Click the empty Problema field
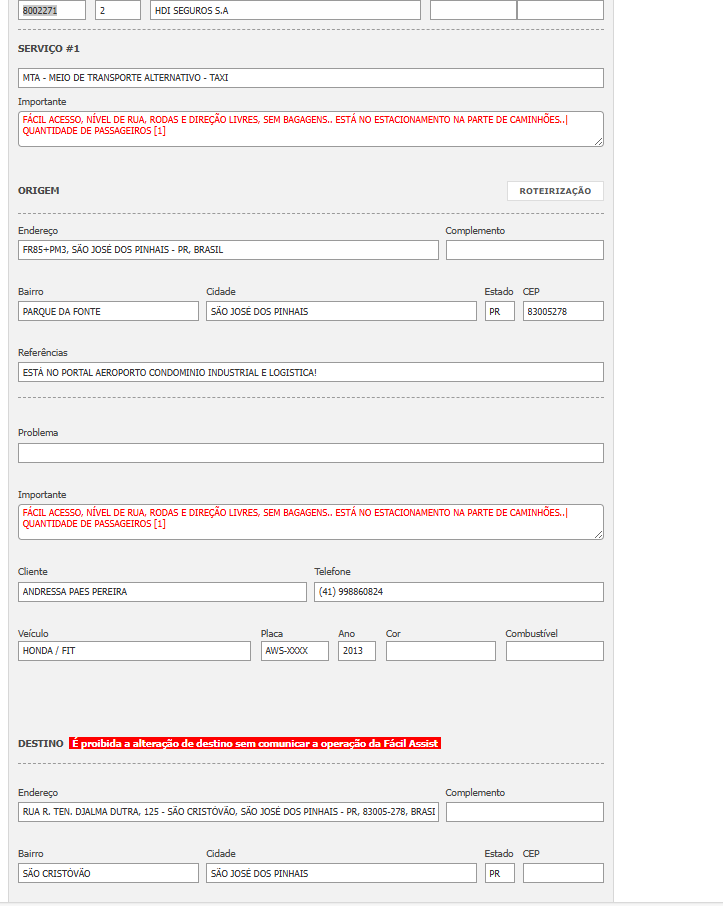 click(311, 453)
